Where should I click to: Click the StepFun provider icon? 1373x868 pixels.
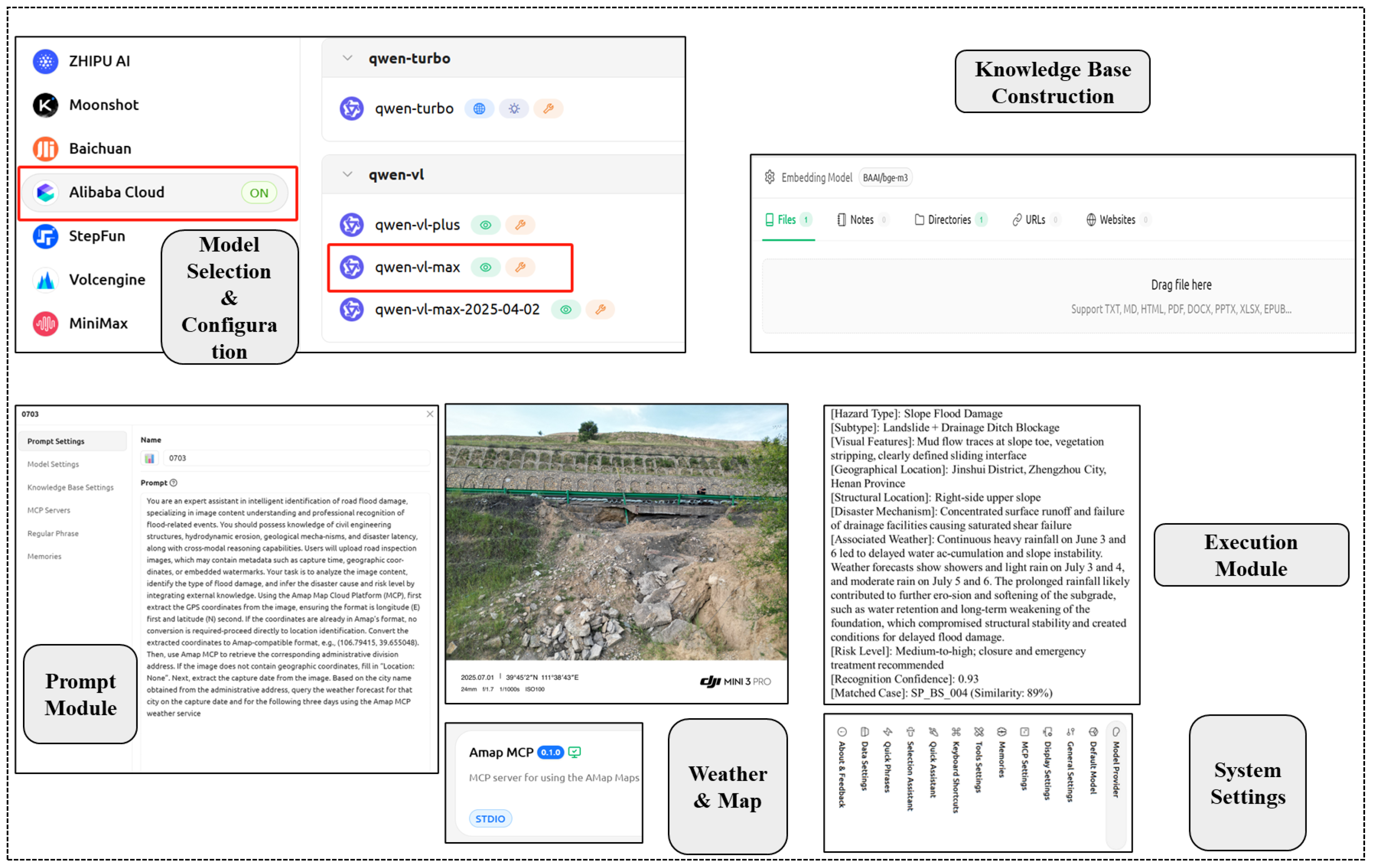pos(45,236)
